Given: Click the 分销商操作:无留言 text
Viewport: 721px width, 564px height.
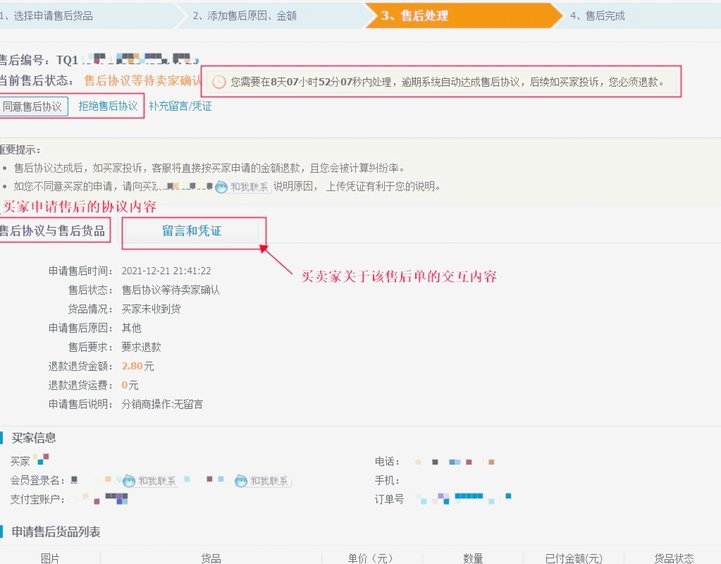Looking at the screenshot, I should tap(162, 404).
